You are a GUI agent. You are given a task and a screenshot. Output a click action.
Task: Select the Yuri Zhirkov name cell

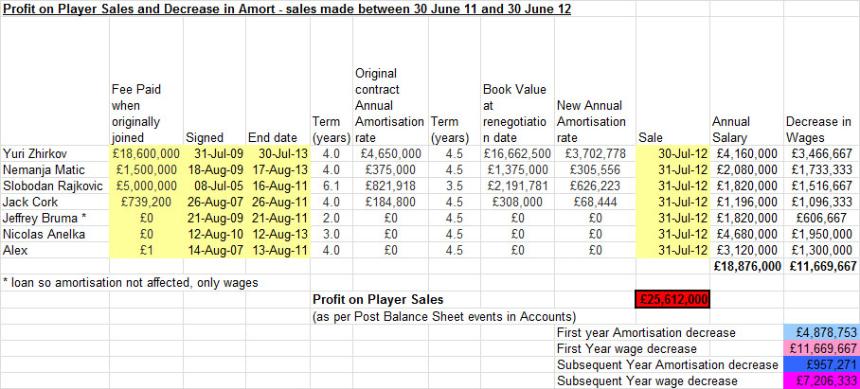(x=55, y=154)
